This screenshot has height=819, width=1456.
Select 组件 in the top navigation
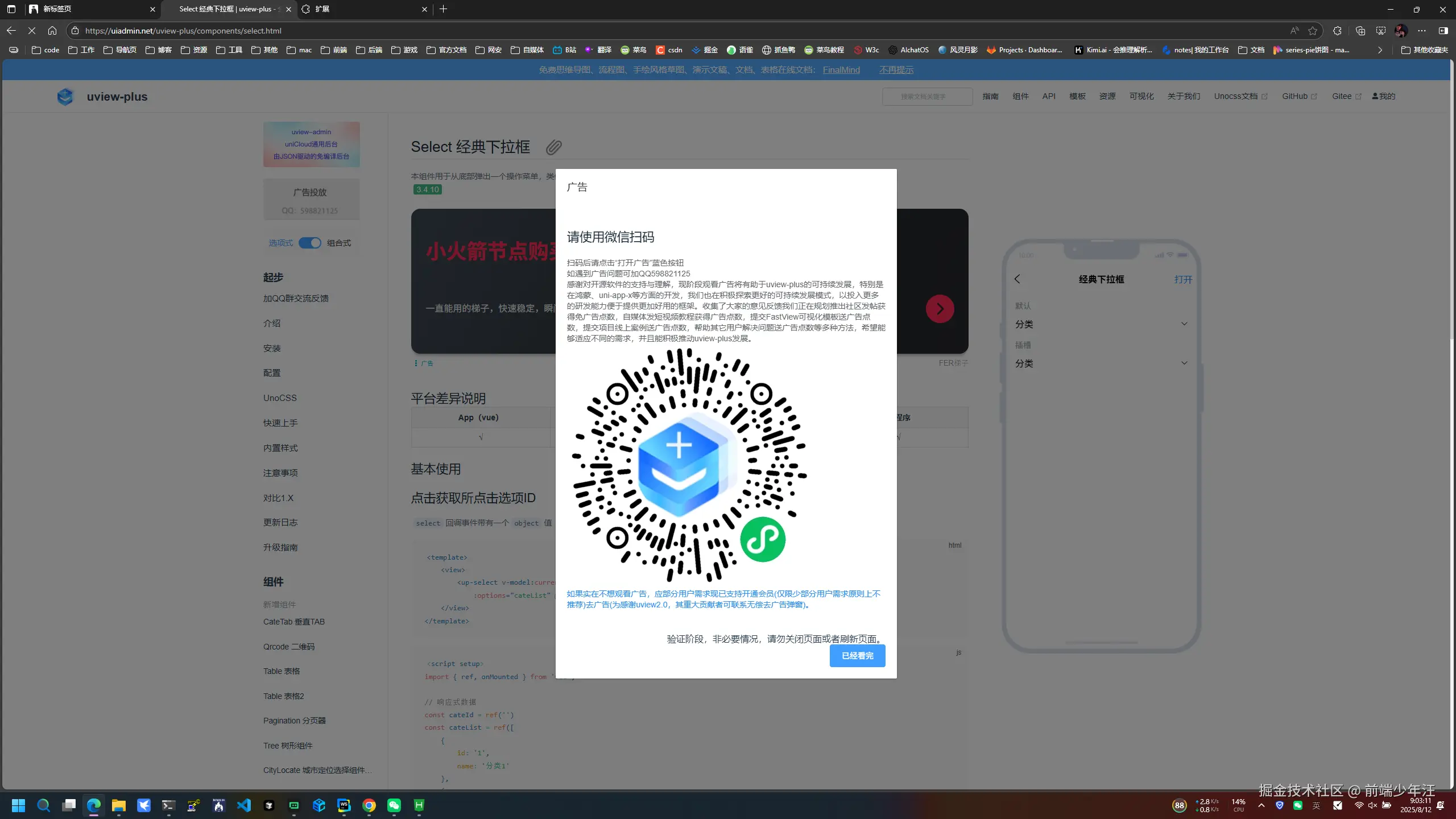(1020, 96)
